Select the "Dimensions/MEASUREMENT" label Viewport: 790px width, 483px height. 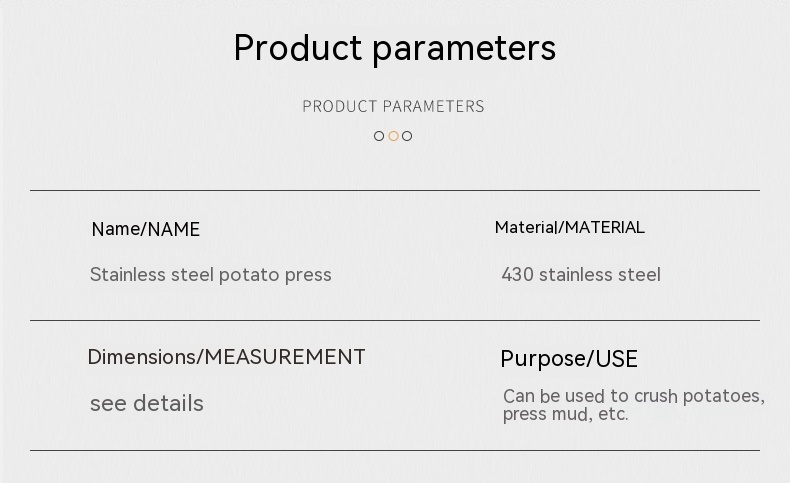[226, 357]
